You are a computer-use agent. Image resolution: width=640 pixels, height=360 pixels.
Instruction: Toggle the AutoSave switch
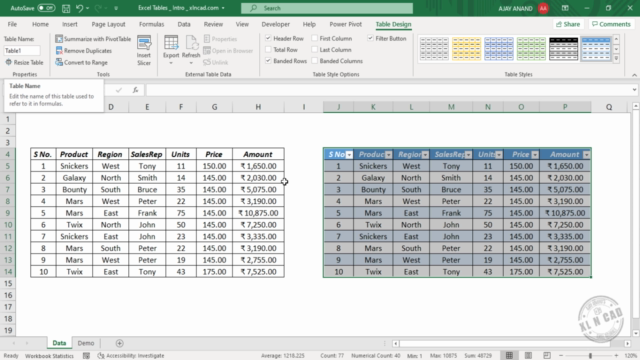pos(46,8)
